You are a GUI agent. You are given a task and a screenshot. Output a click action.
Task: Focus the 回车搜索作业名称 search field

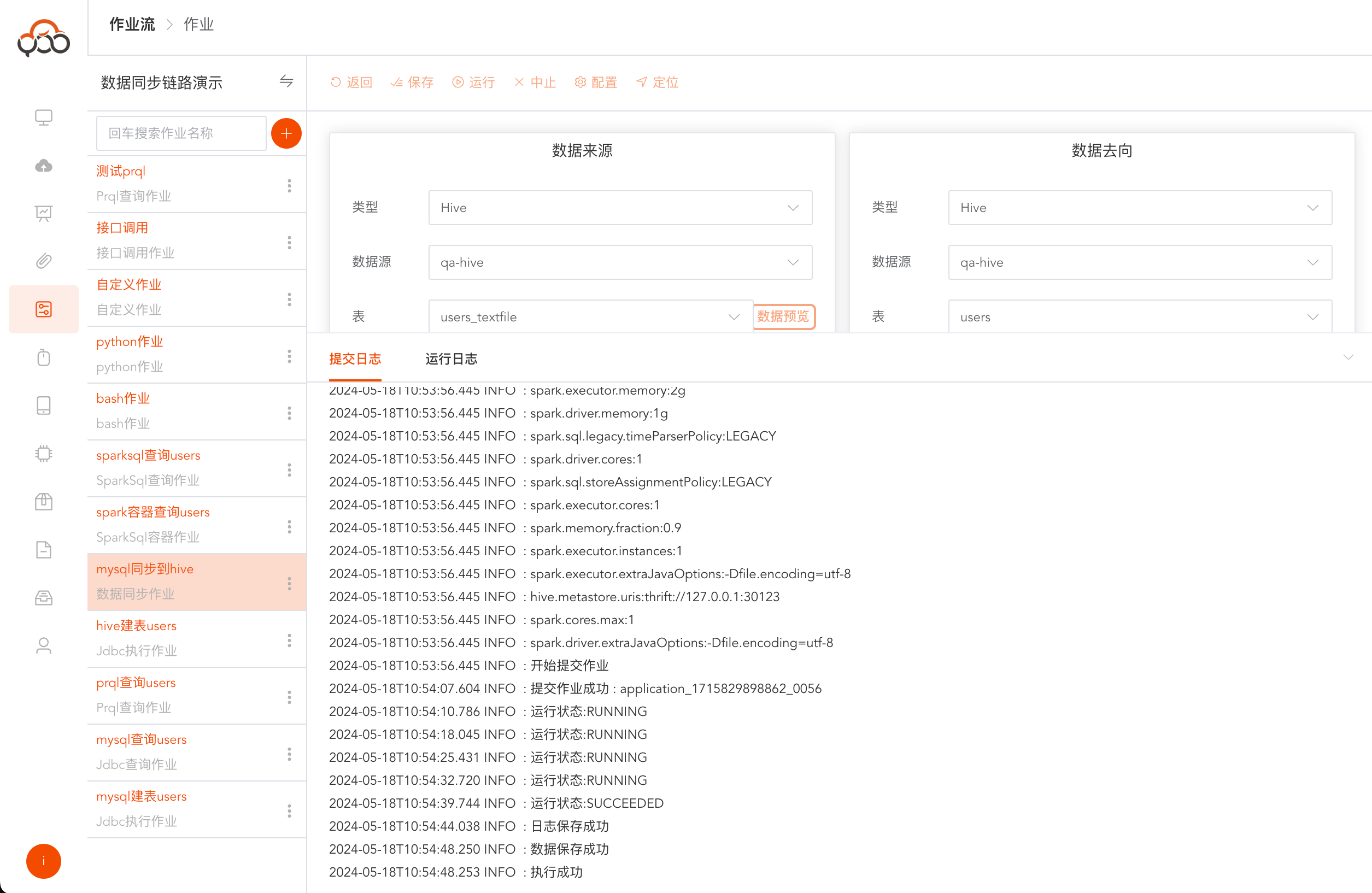(181, 134)
